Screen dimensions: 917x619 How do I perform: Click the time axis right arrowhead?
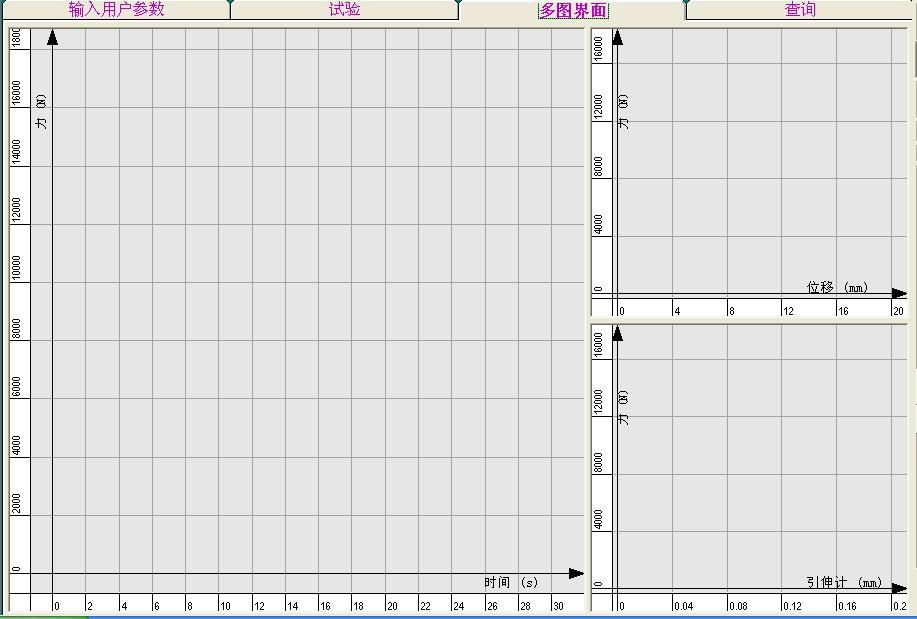[x=575, y=574]
